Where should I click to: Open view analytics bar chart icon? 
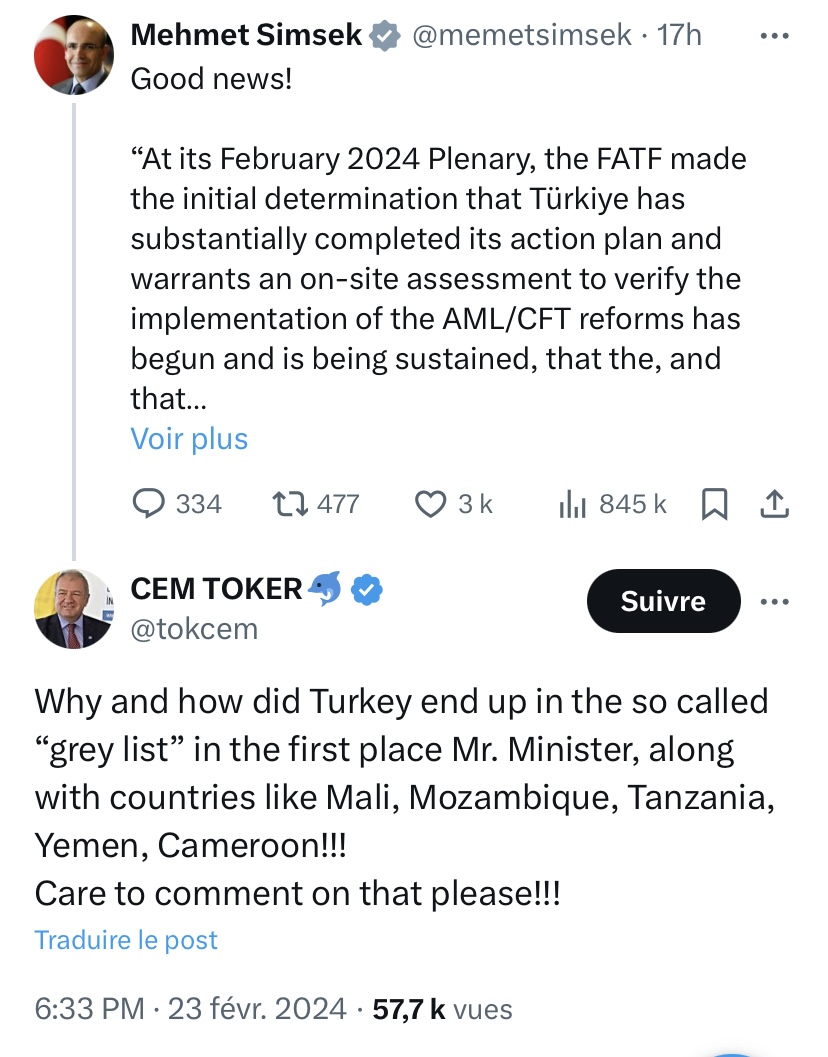tap(572, 504)
